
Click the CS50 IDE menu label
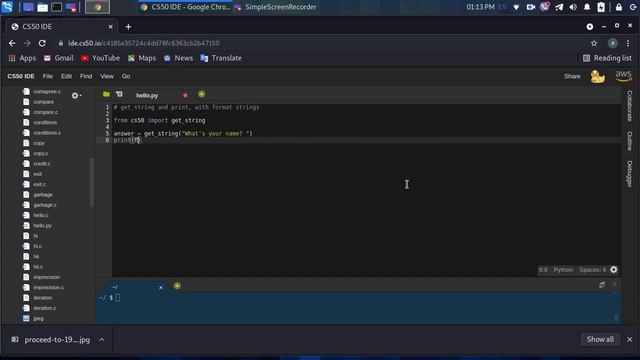(21, 76)
